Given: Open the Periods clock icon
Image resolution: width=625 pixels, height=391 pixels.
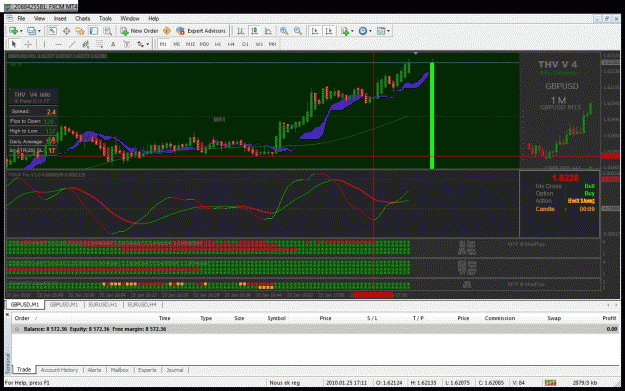Looking at the screenshot, I should [x=363, y=31].
